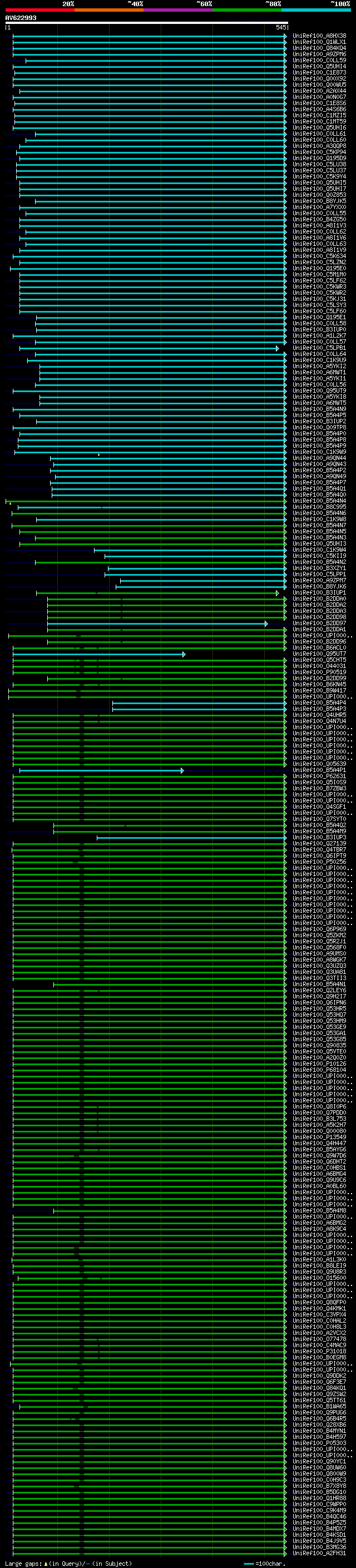
Task: Select the UniRef100_Q9DDK2 label
Action: tap(319, 1376)
